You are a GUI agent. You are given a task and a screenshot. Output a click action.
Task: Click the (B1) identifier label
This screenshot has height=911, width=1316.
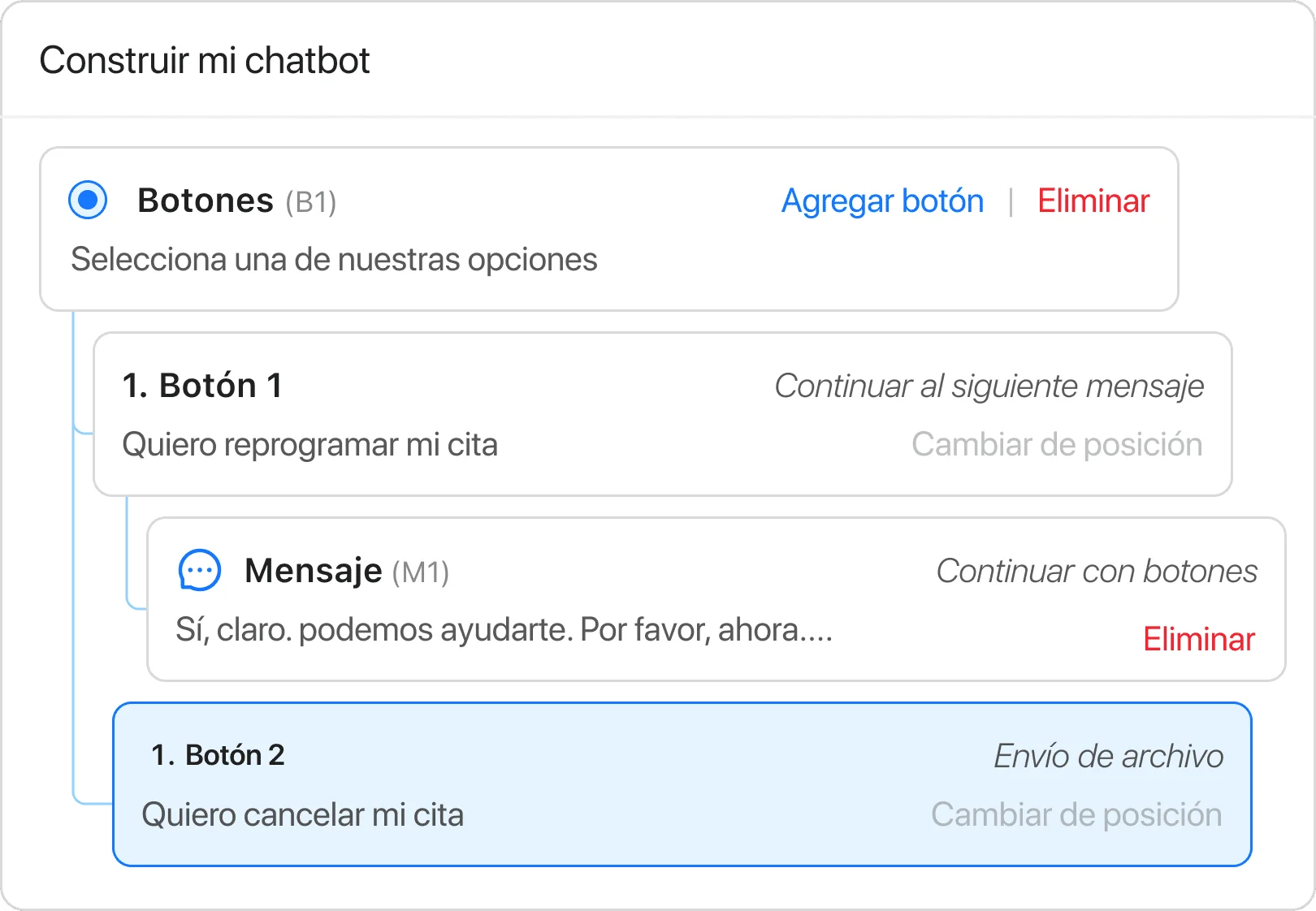pos(310,202)
